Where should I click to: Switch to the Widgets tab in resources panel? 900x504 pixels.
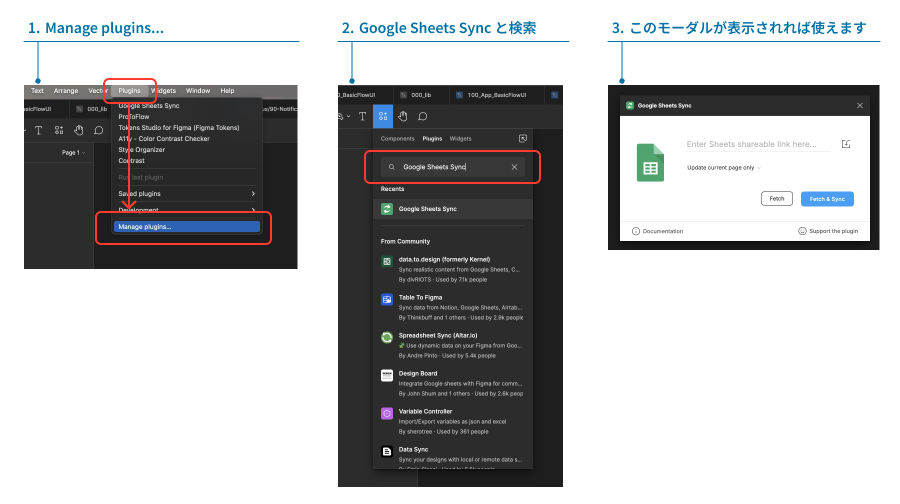tap(460, 138)
